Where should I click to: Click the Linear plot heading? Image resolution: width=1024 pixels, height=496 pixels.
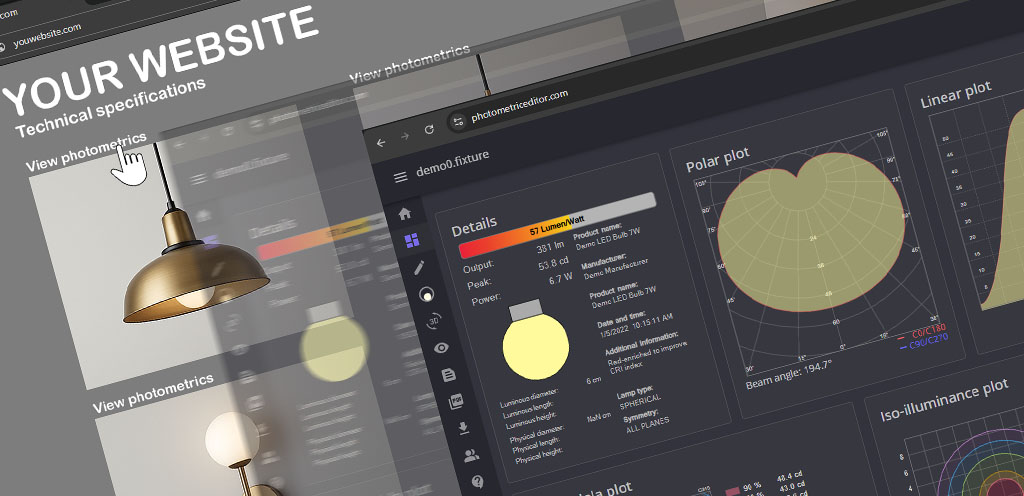(956, 95)
